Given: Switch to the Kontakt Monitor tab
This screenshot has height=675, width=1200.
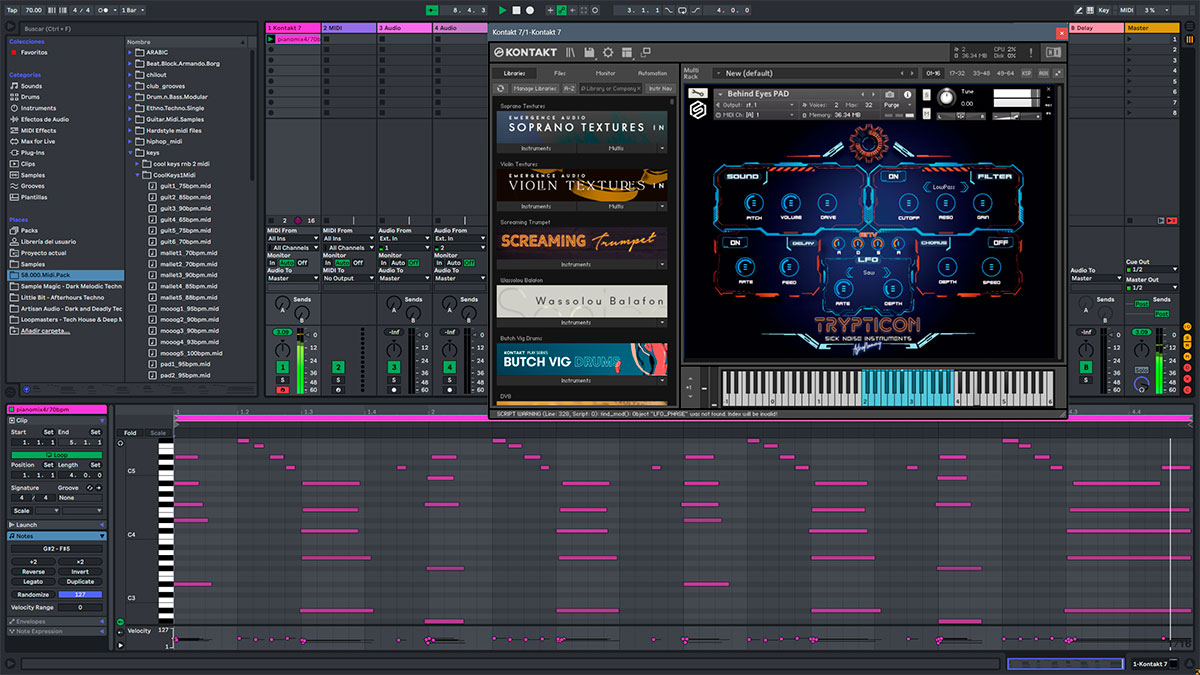Looking at the screenshot, I should pos(605,73).
